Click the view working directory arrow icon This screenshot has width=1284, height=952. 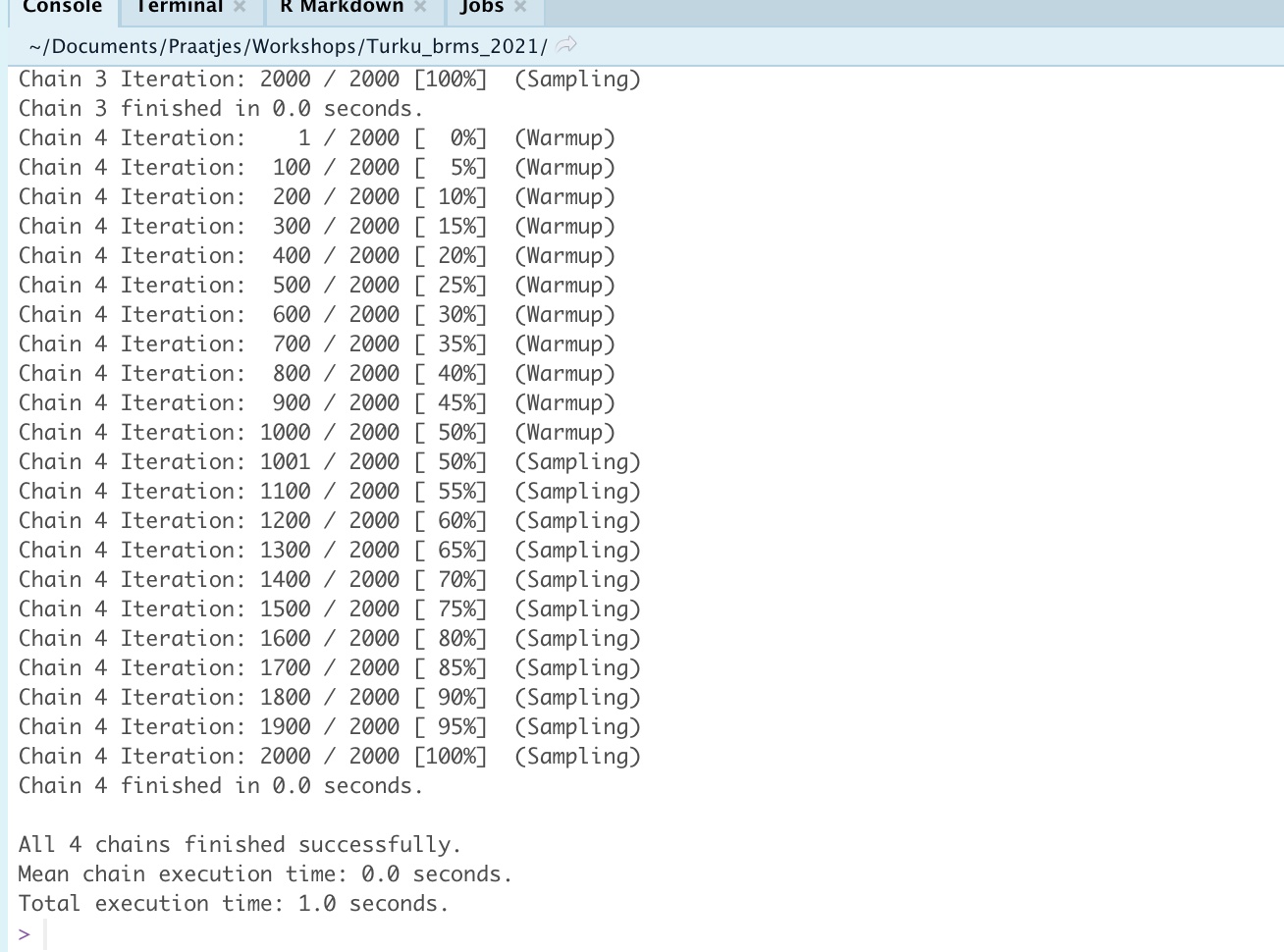click(x=566, y=45)
